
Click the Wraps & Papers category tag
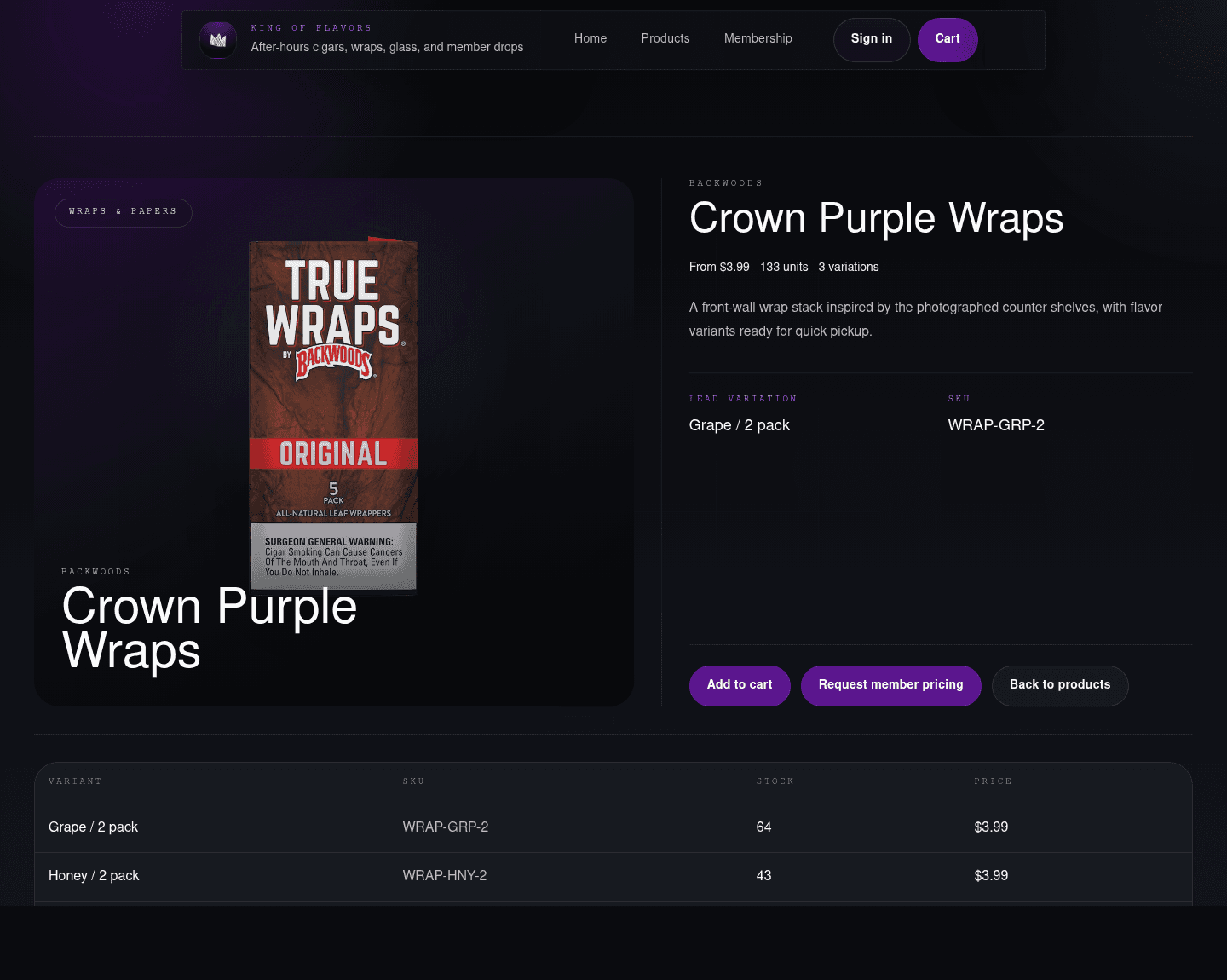(x=124, y=212)
